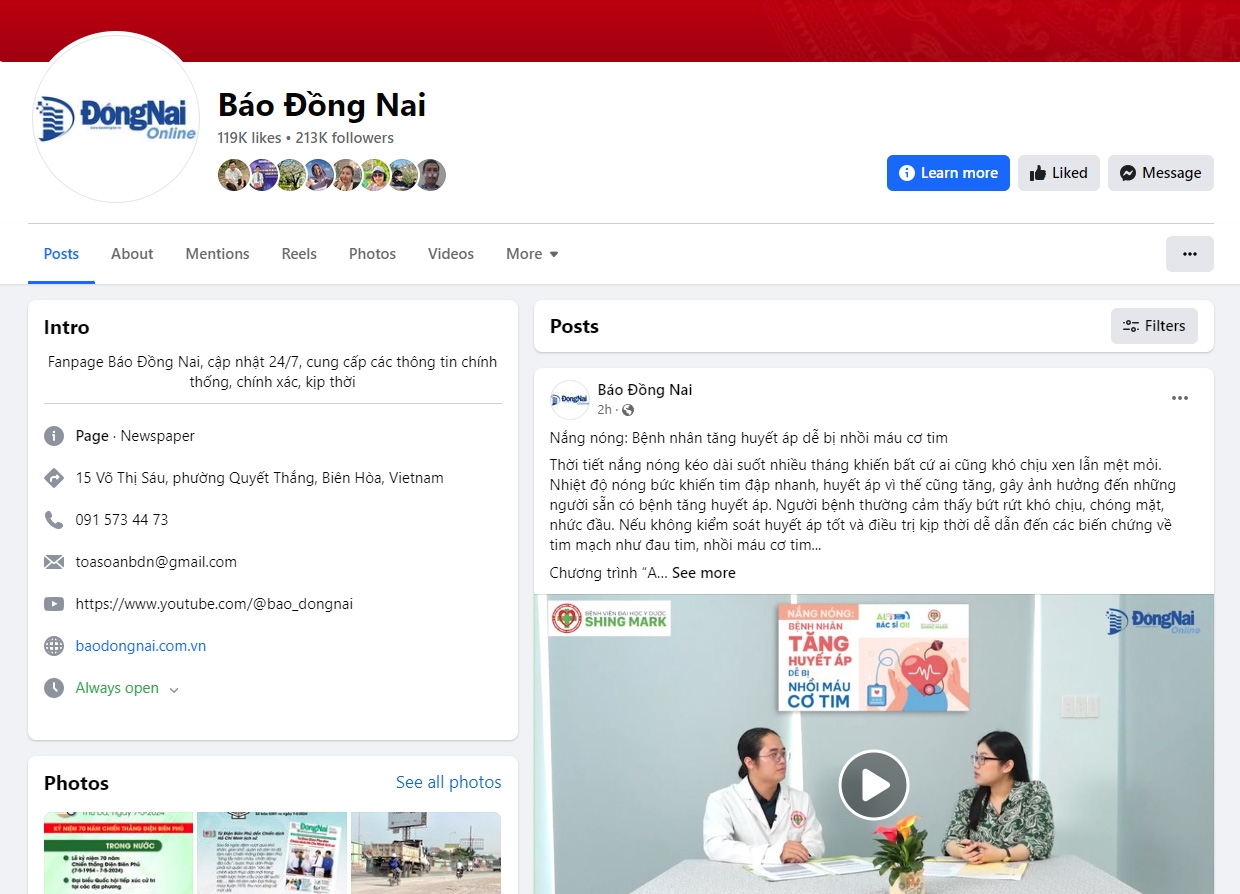The image size is (1240, 894).
Task: Click the clock hours icon
Action: coord(54,688)
